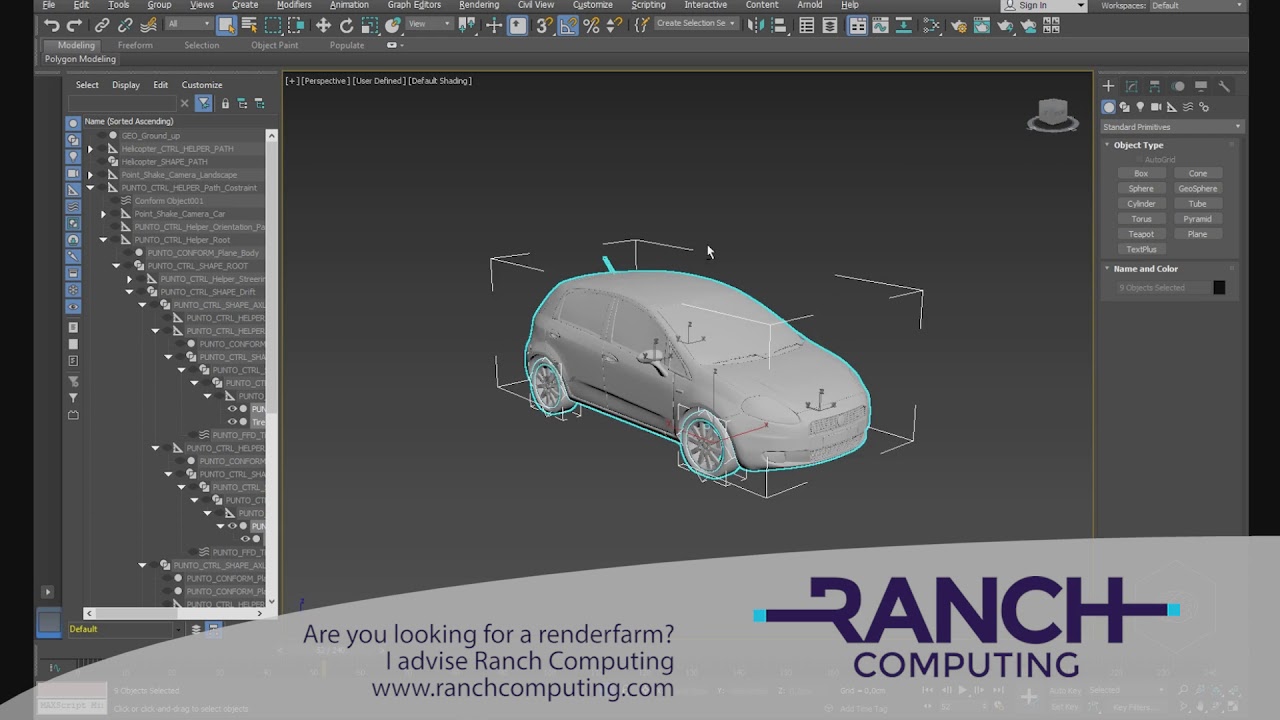
Task: Click the Undo arrow icon
Action: pyautogui.click(x=52, y=26)
